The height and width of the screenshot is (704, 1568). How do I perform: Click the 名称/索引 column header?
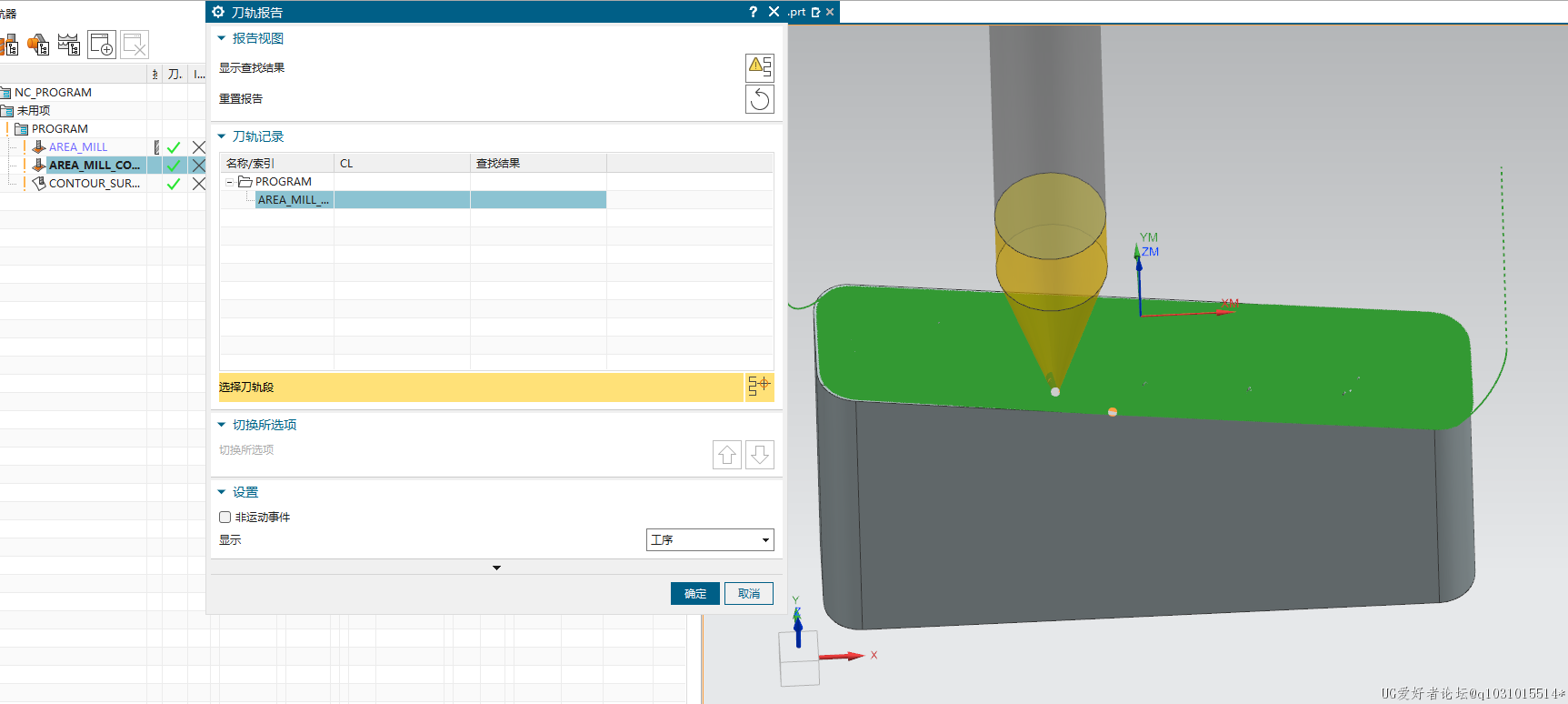[276, 163]
